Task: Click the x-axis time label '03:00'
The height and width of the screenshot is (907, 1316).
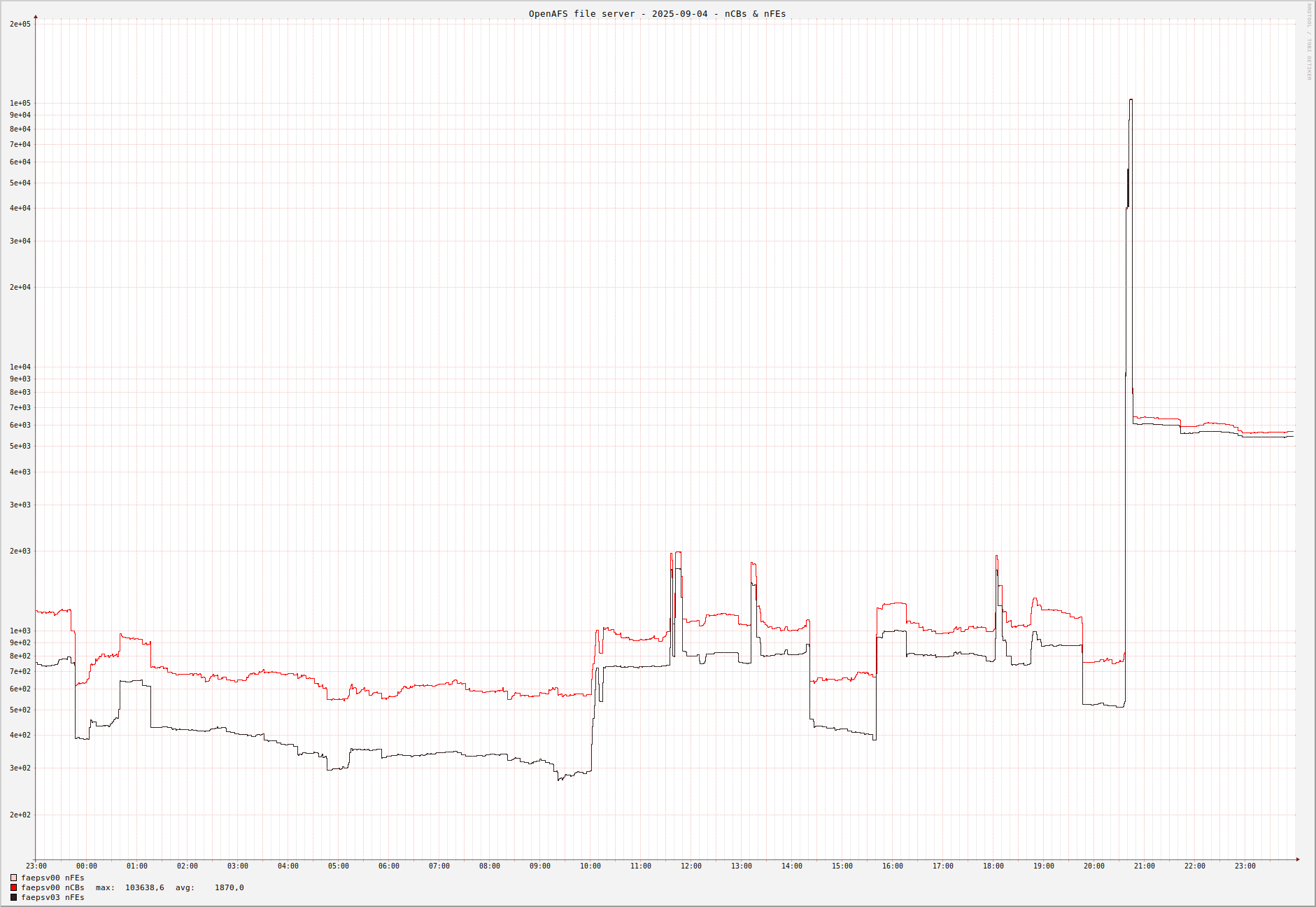Action: pyautogui.click(x=238, y=866)
